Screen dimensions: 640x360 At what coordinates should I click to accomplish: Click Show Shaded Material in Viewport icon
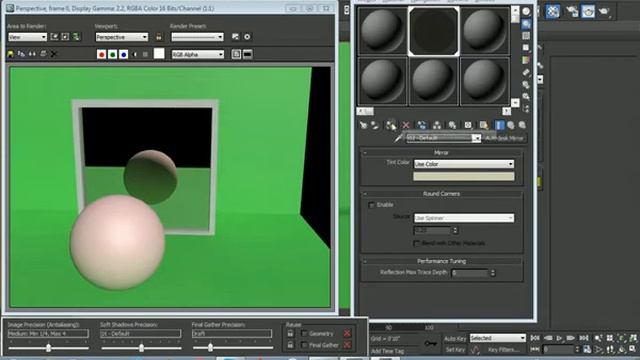pyautogui.click(x=484, y=125)
